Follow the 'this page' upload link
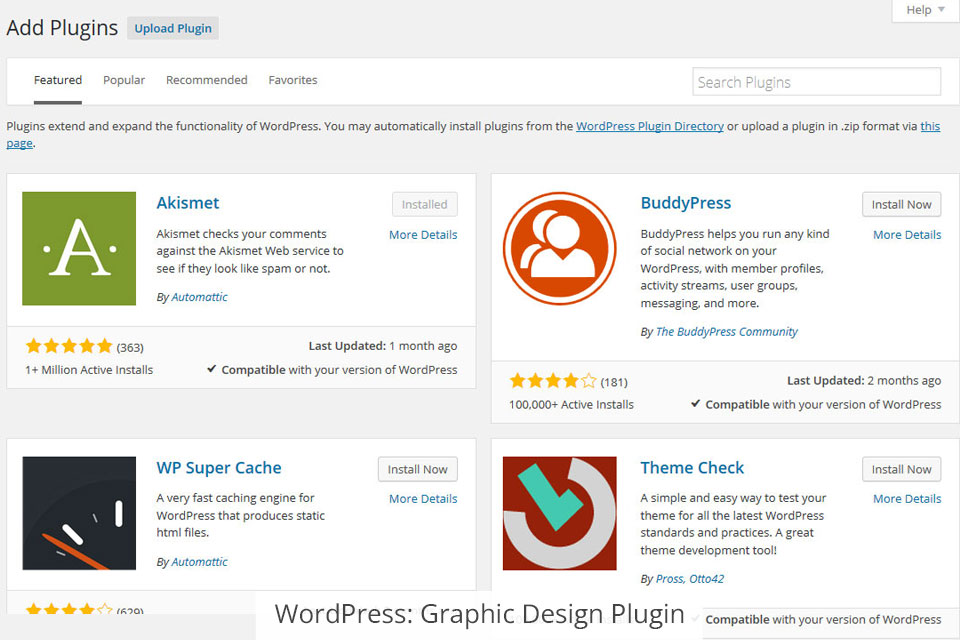The width and height of the screenshot is (960, 640). (930, 126)
